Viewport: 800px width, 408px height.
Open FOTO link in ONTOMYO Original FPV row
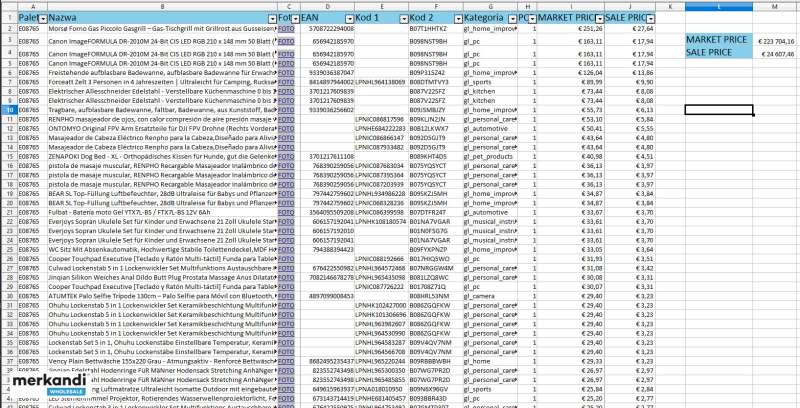pyautogui.click(x=286, y=129)
